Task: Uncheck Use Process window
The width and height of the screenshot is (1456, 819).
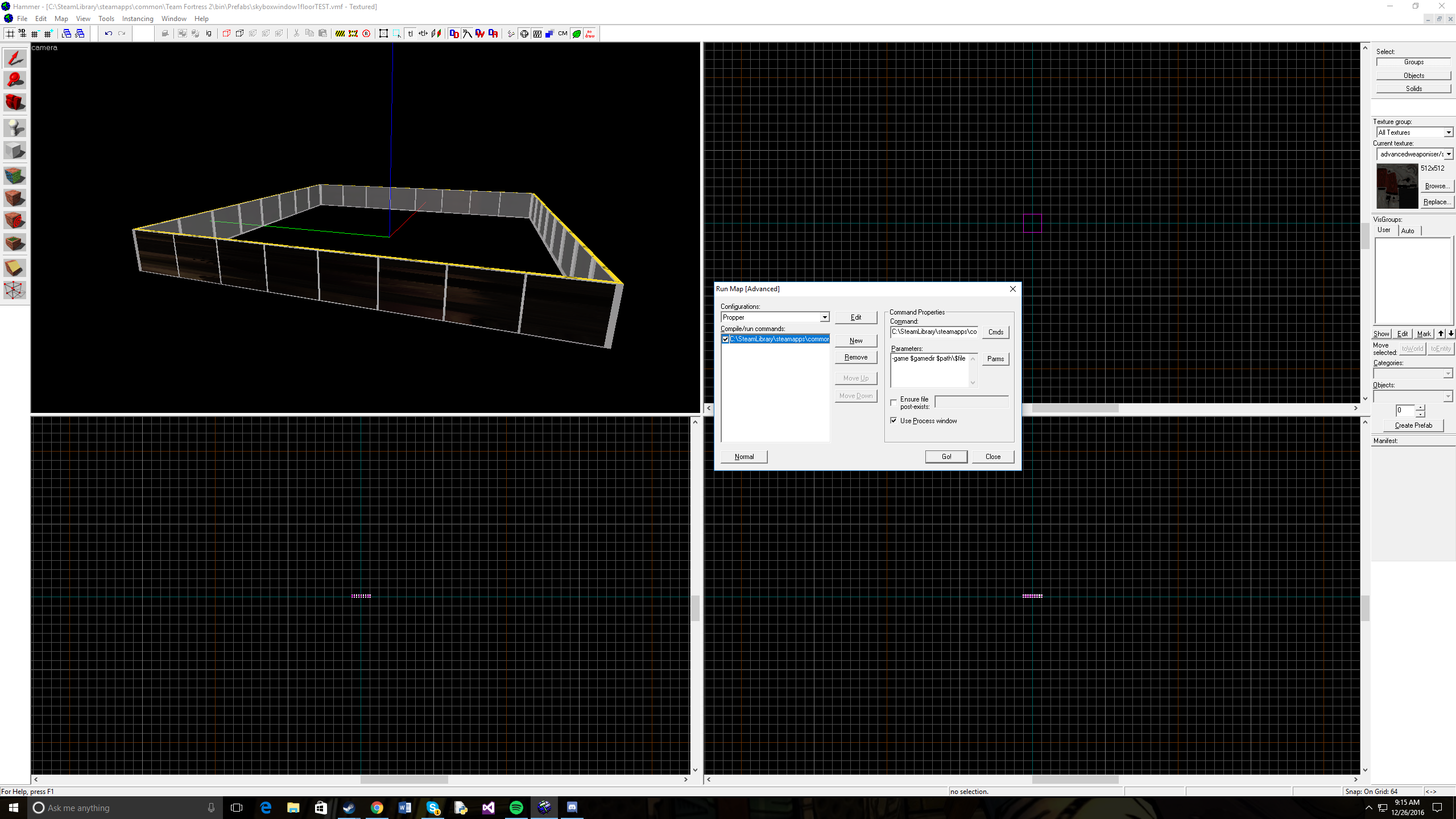Action: click(x=894, y=421)
